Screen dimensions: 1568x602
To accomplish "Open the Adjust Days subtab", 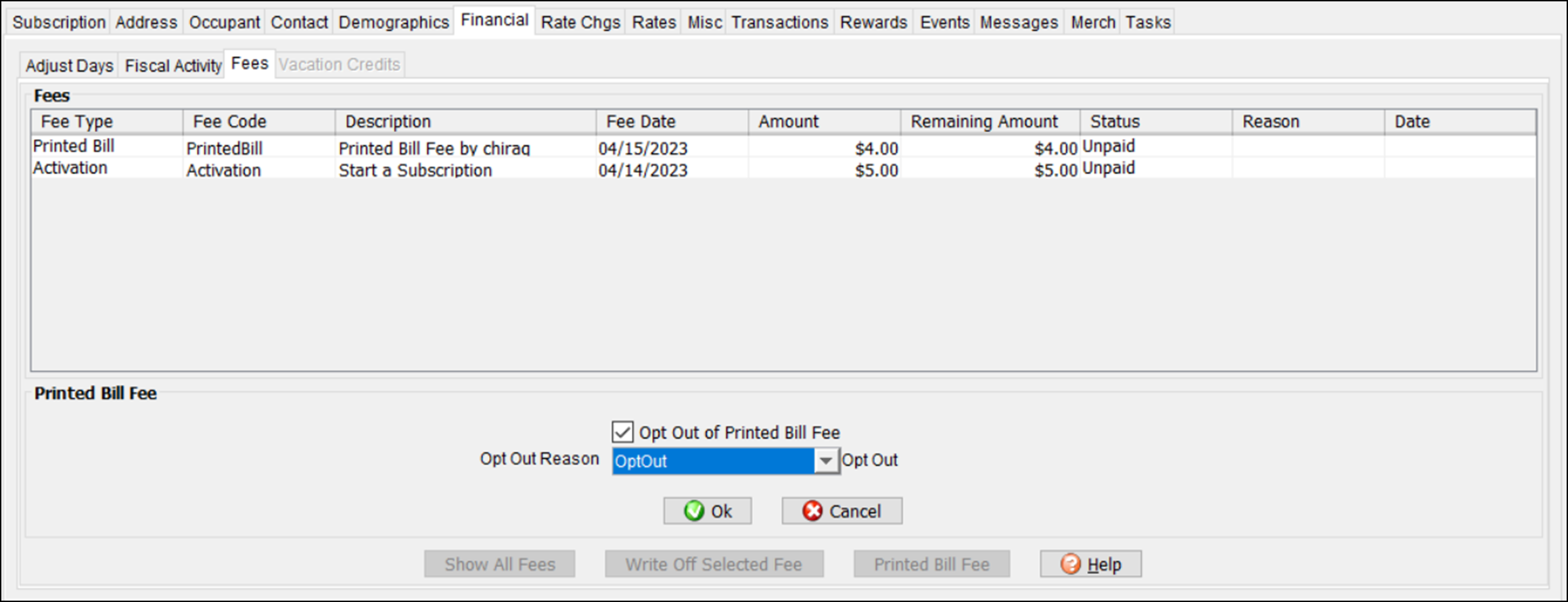I will click(69, 66).
